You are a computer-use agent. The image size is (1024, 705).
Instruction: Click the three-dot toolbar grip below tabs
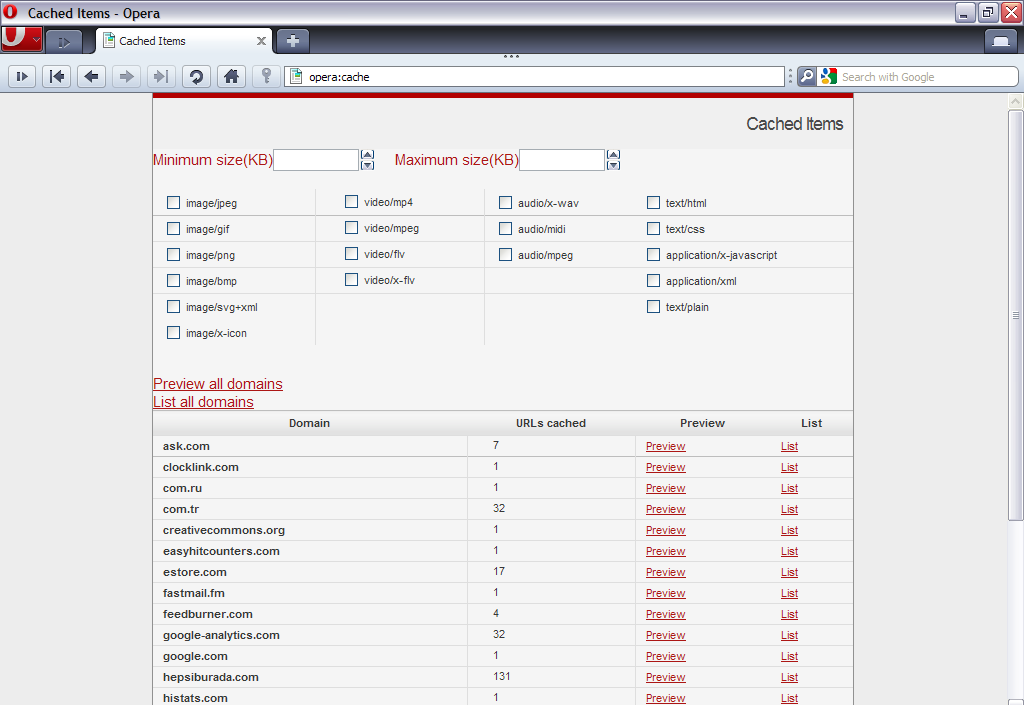511,57
